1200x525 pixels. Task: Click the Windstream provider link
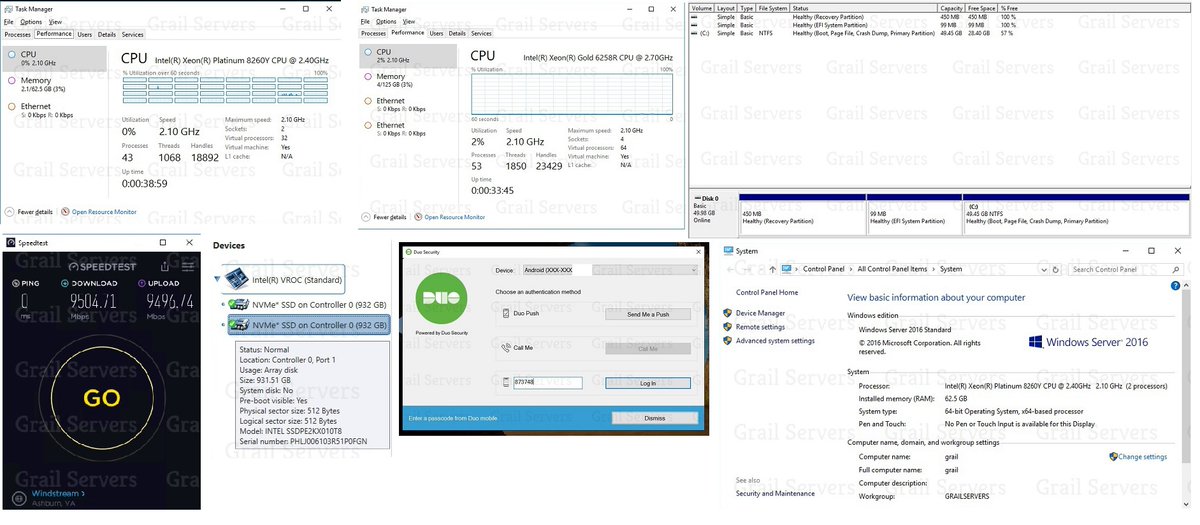click(59, 493)
